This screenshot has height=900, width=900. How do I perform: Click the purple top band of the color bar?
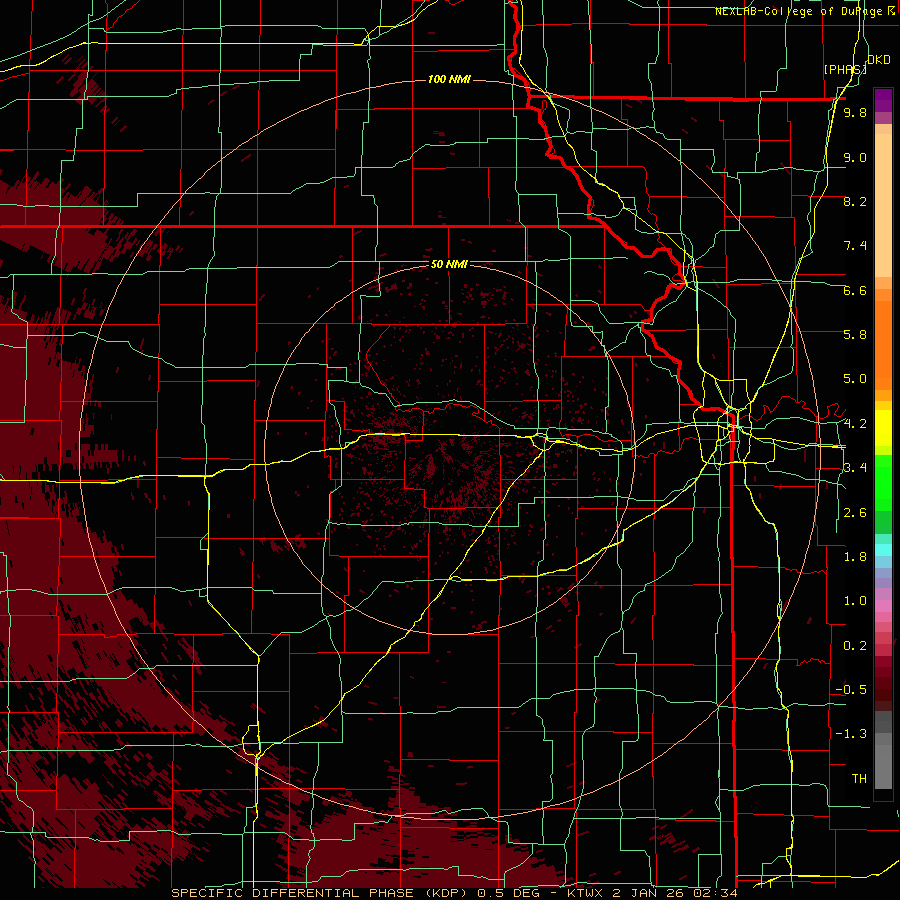pos(883,100)
